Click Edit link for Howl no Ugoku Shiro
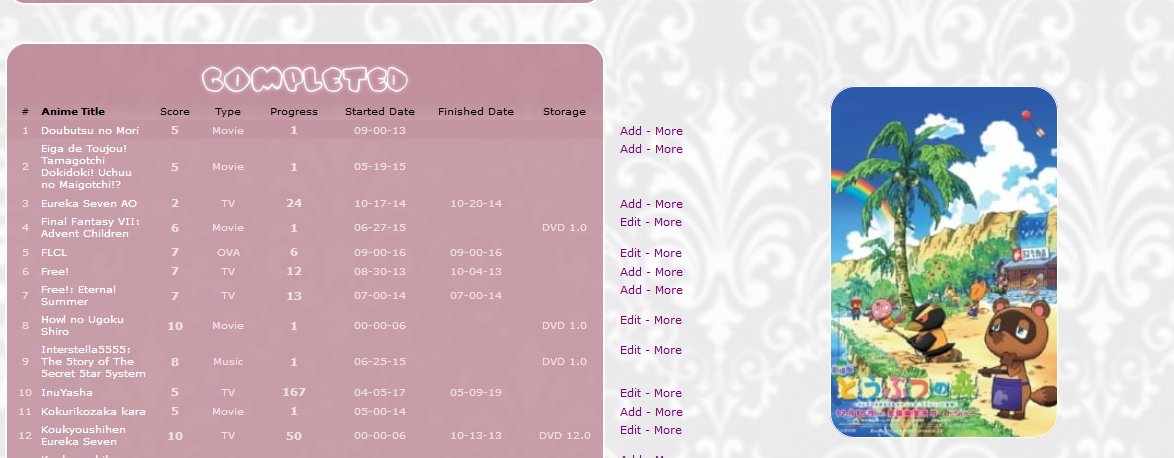Viewport: 1174px width, 458px height. tap(630, 320)
